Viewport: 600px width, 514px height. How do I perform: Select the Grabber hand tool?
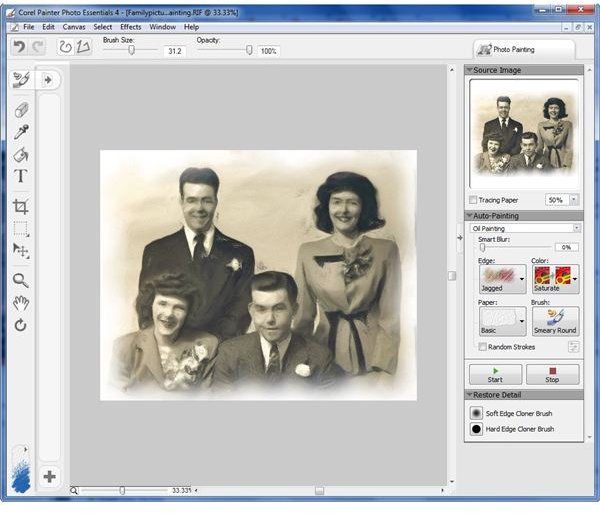coord(21,303)
